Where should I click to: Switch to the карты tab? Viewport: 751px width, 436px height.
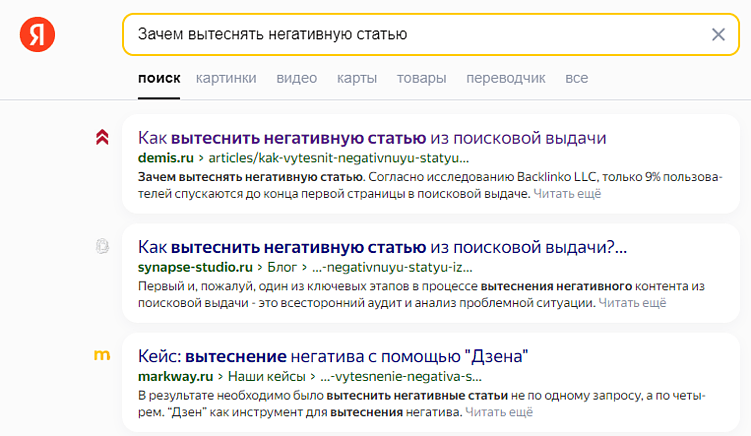coord(357,78)
